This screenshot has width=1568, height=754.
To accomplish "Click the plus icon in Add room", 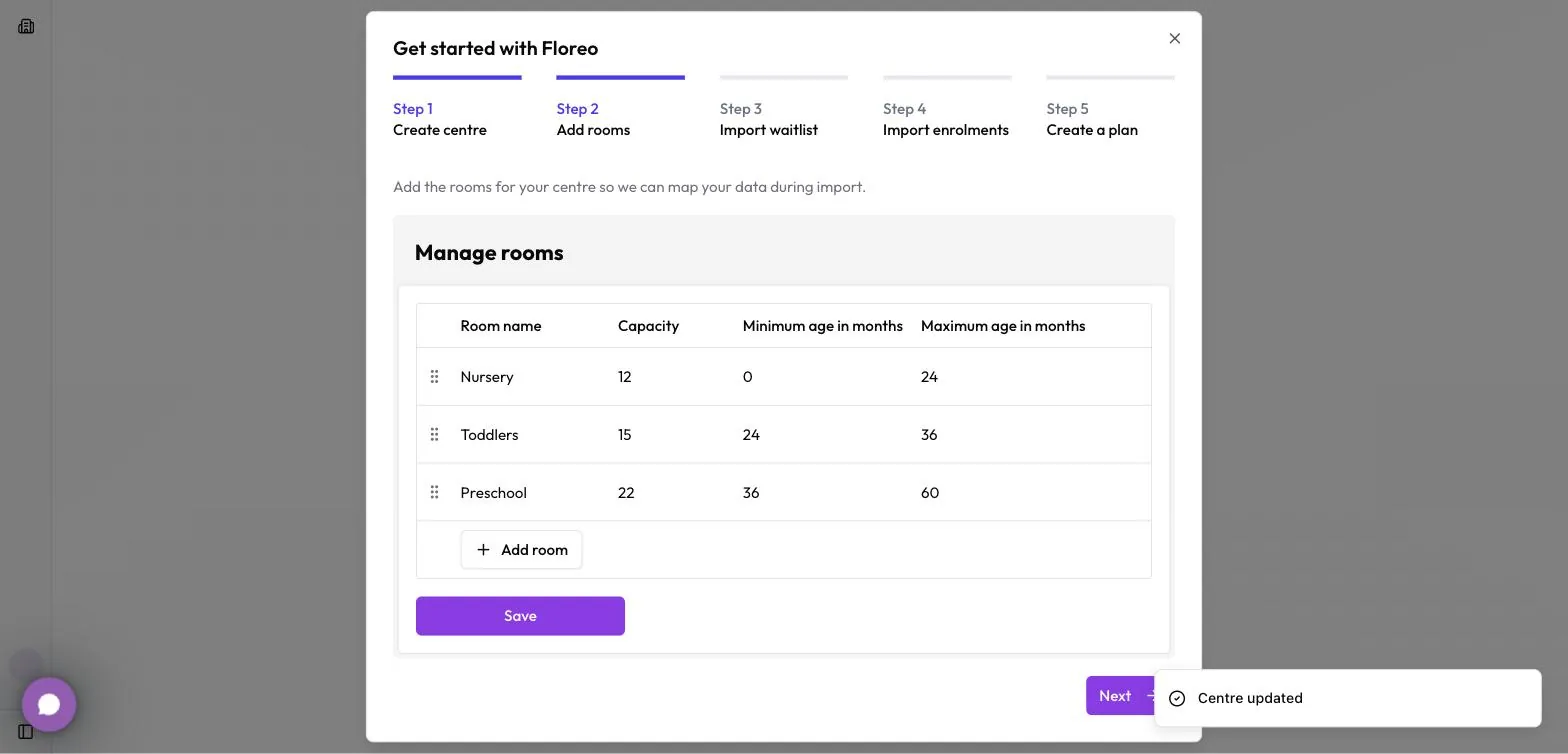I will pos(483,550).
